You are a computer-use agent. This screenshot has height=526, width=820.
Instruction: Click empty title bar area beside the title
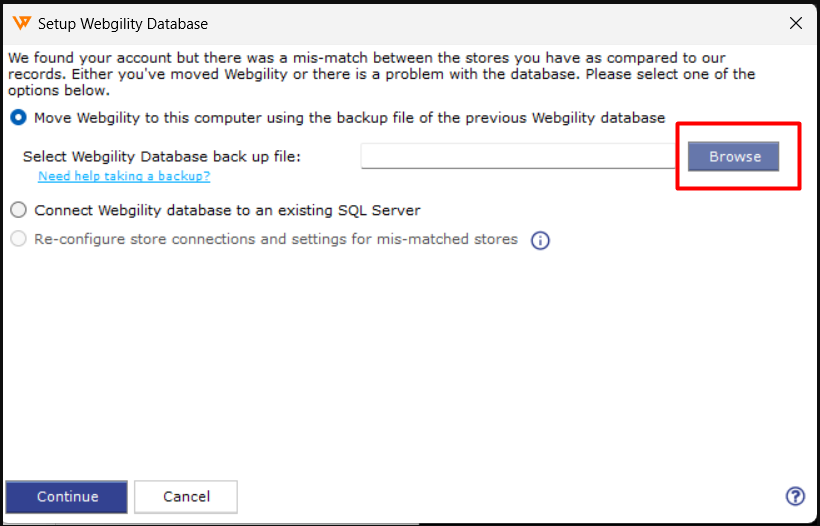pyautogui.click(x=480, y=22)
